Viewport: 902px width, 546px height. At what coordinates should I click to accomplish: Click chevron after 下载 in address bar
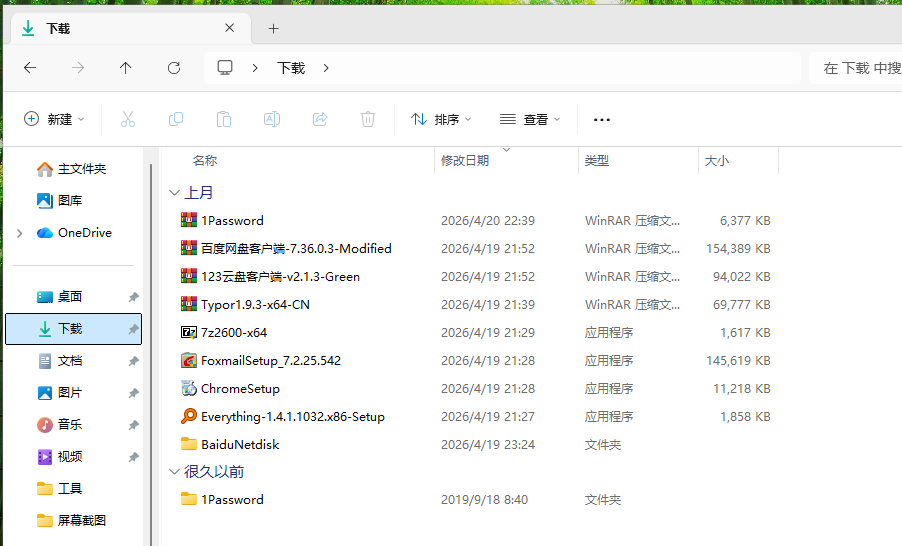326,68
